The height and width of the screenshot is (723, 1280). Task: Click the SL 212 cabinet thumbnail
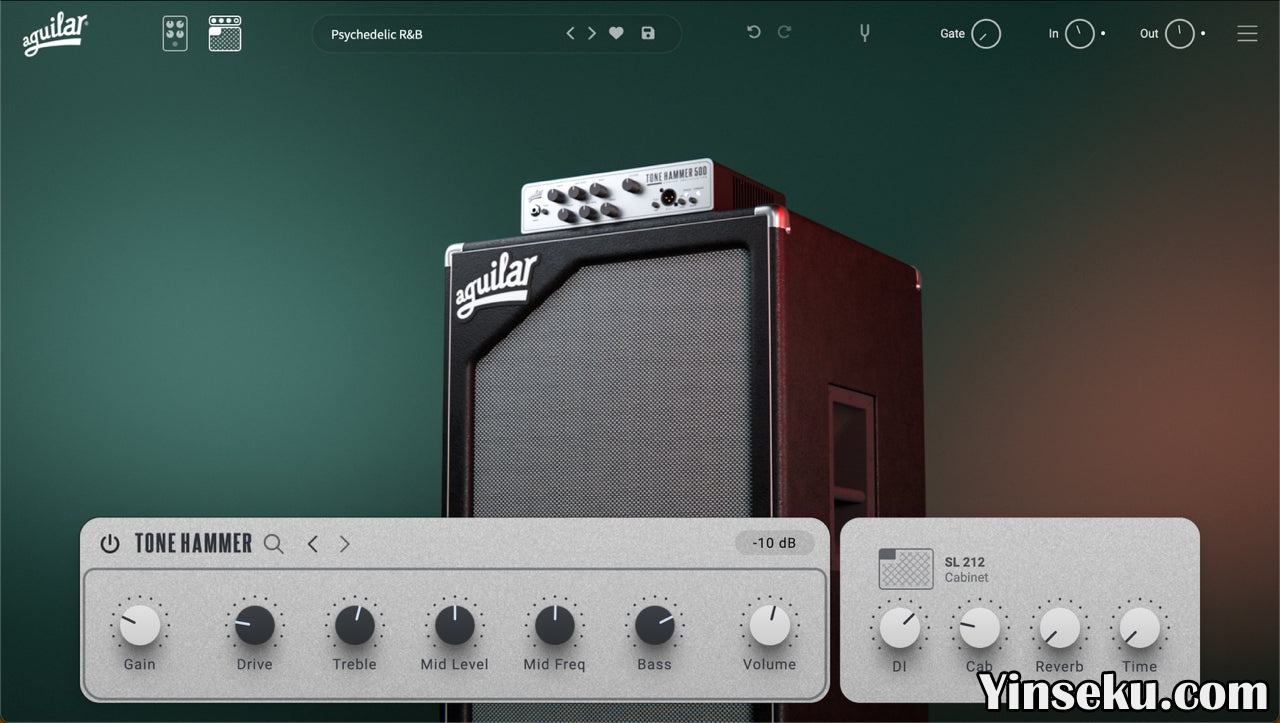tap(906, 569)
